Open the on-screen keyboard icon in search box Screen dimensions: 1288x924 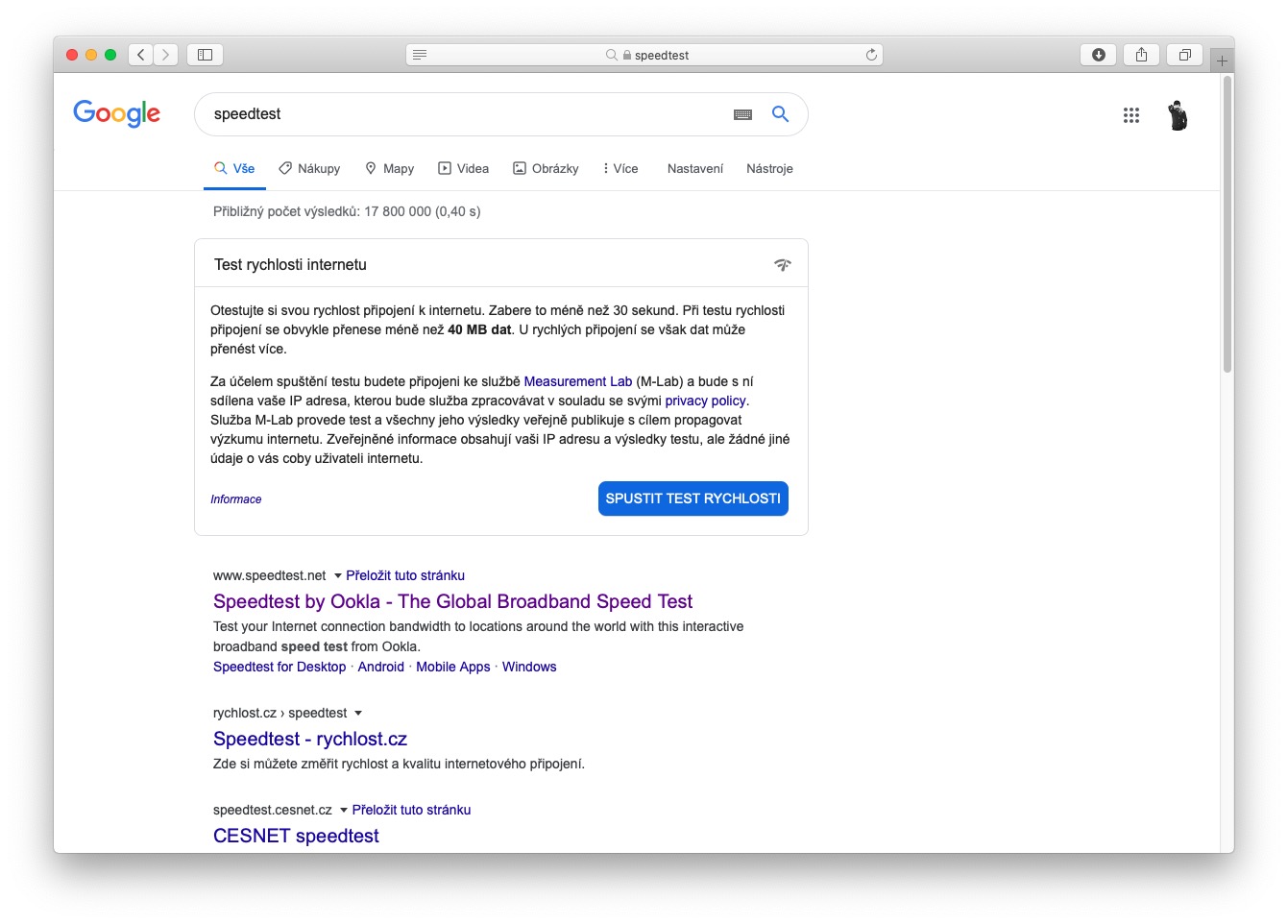tap(742, 114)
